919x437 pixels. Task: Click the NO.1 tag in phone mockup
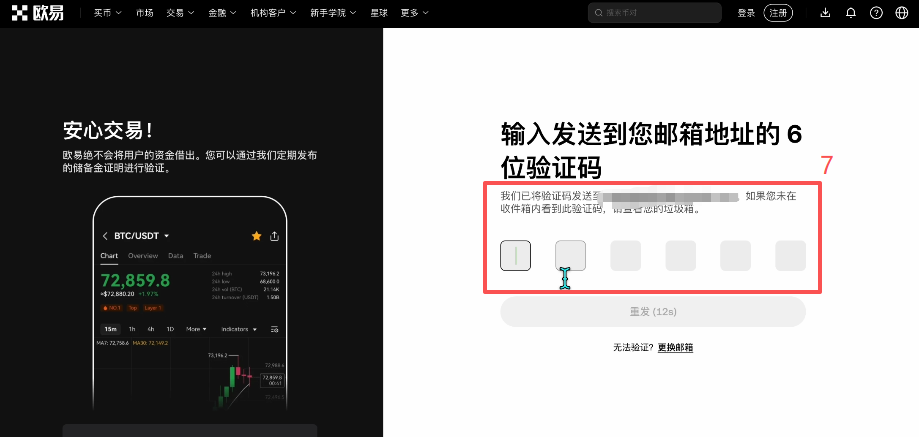pos(110,308)
